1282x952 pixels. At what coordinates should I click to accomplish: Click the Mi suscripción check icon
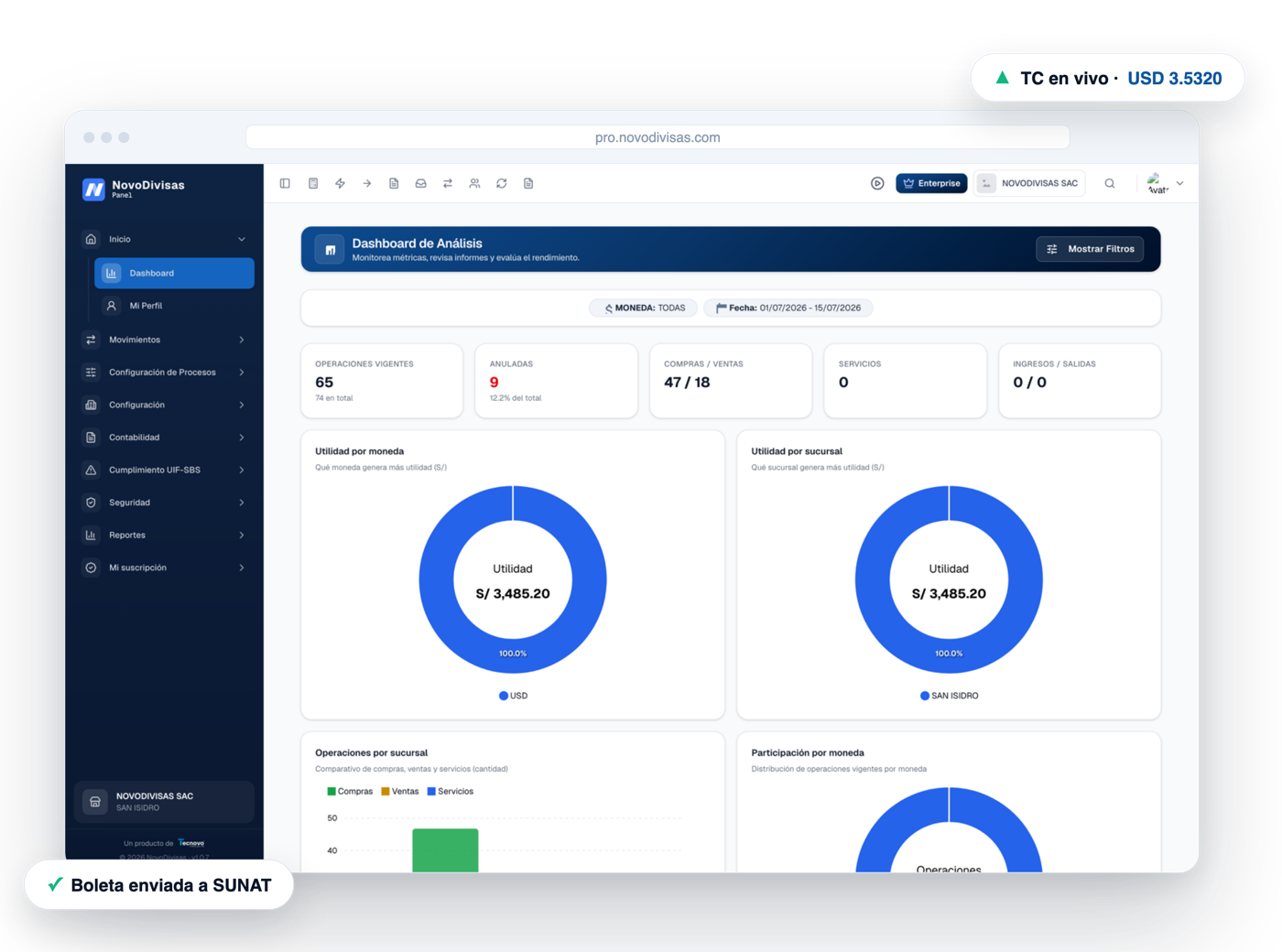coord(91,568)
